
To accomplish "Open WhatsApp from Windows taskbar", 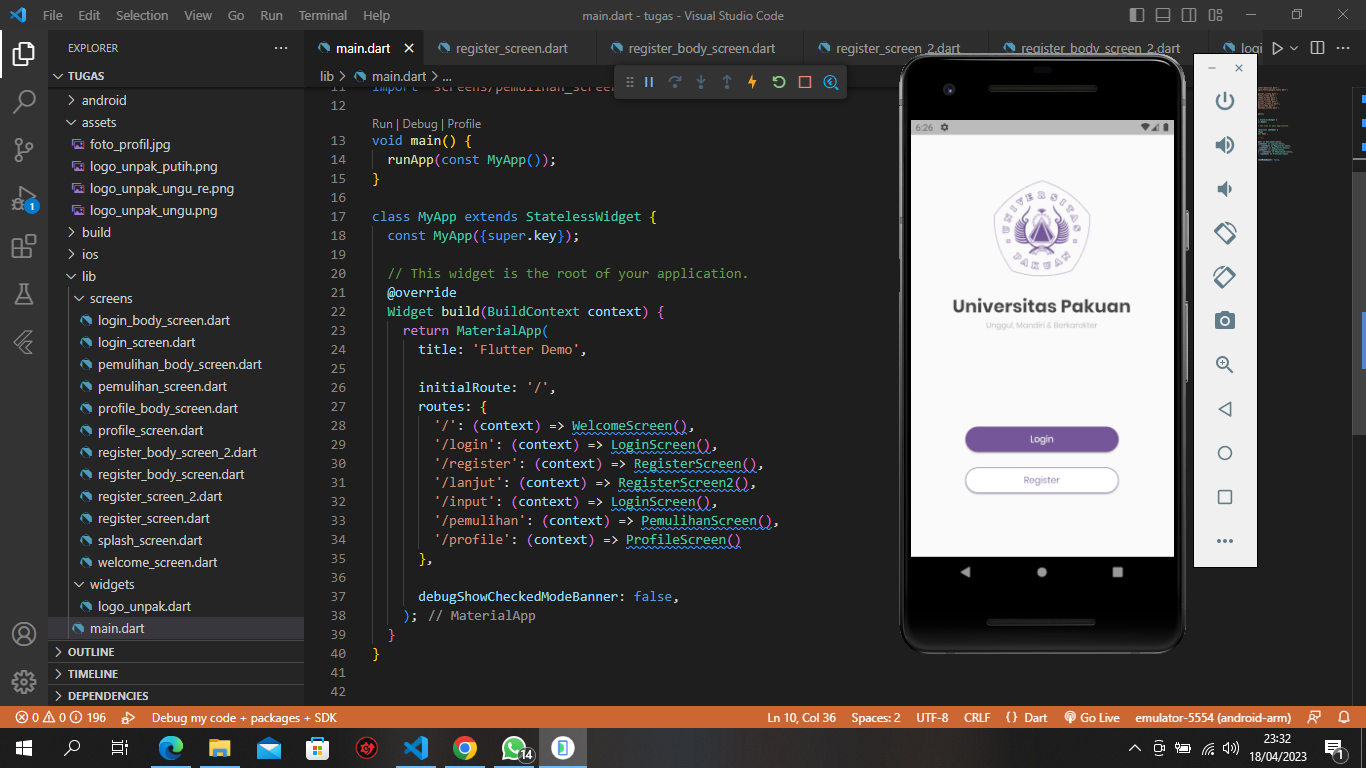I will point(514,748).
